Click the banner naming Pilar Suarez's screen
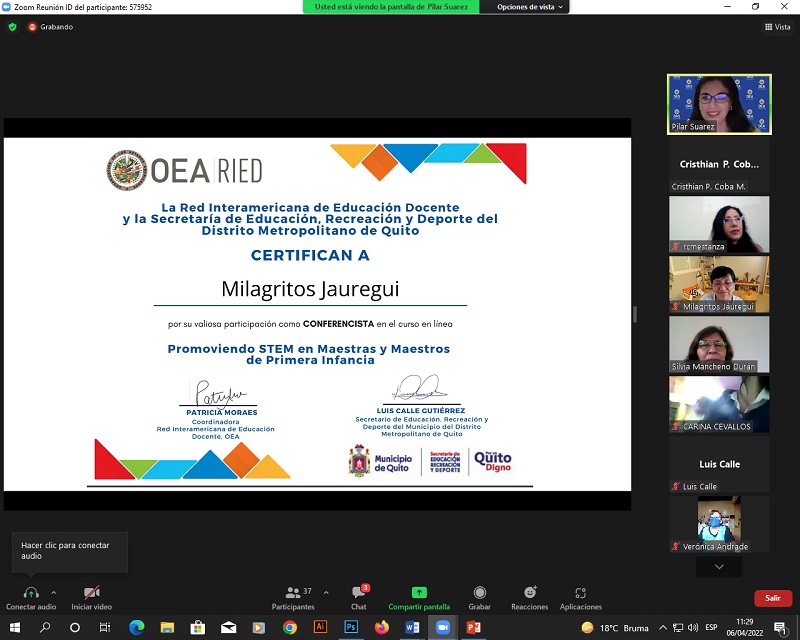Screen dimensions: 800x640 [391, 7]
